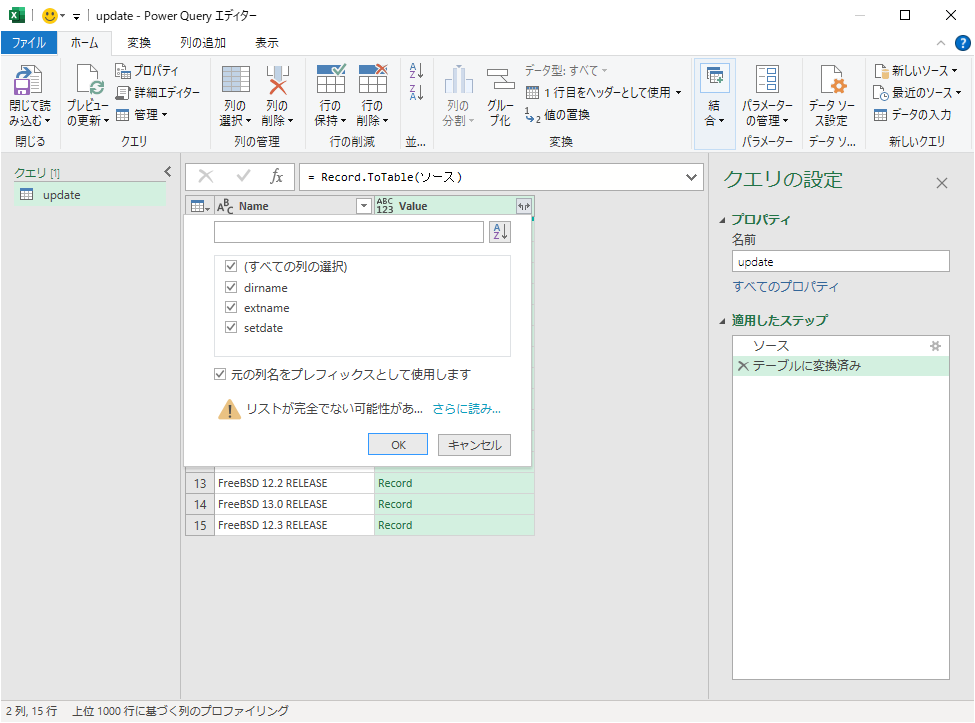Uncheck the dirname column checkbox
975x723 pixels.
click(x=231, y=287)
